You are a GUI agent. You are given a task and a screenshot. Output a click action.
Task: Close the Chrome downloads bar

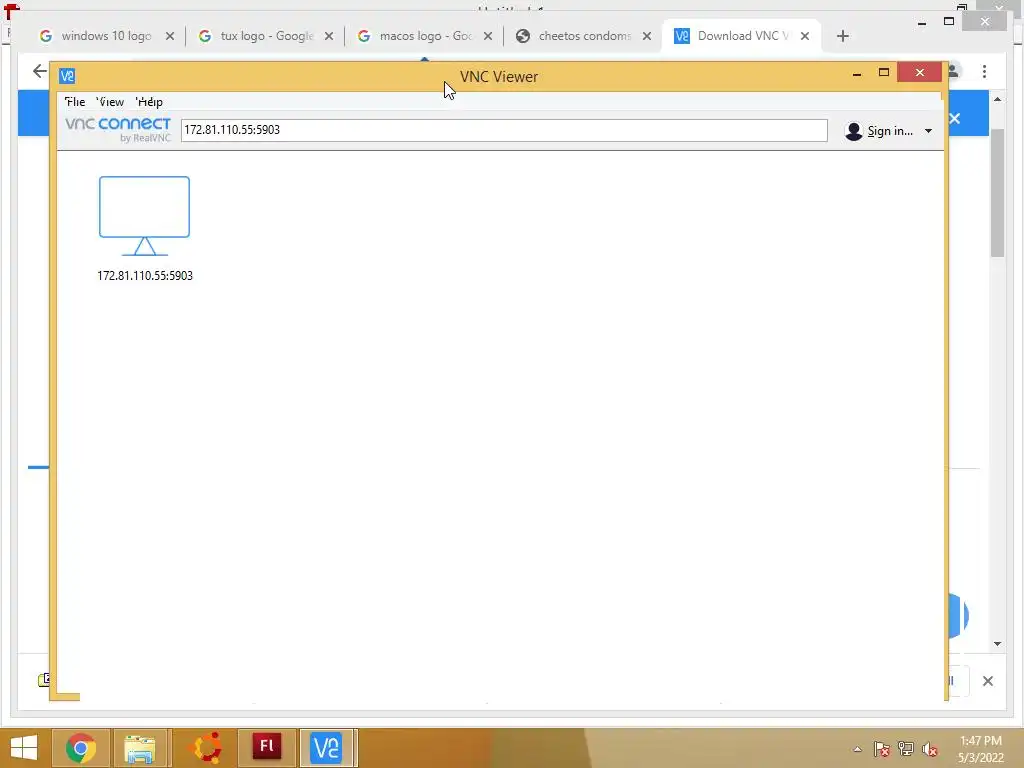point(987,681)
